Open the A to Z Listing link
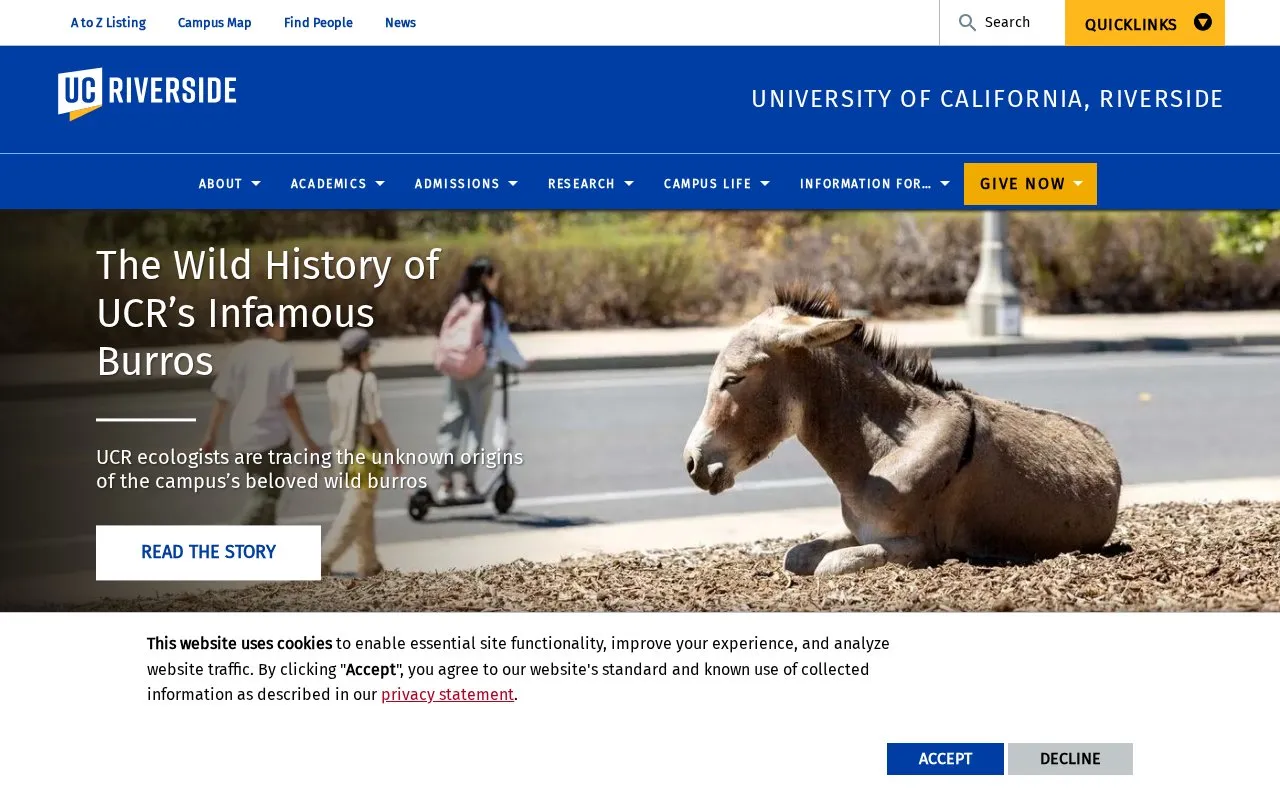 pos(108,23)
